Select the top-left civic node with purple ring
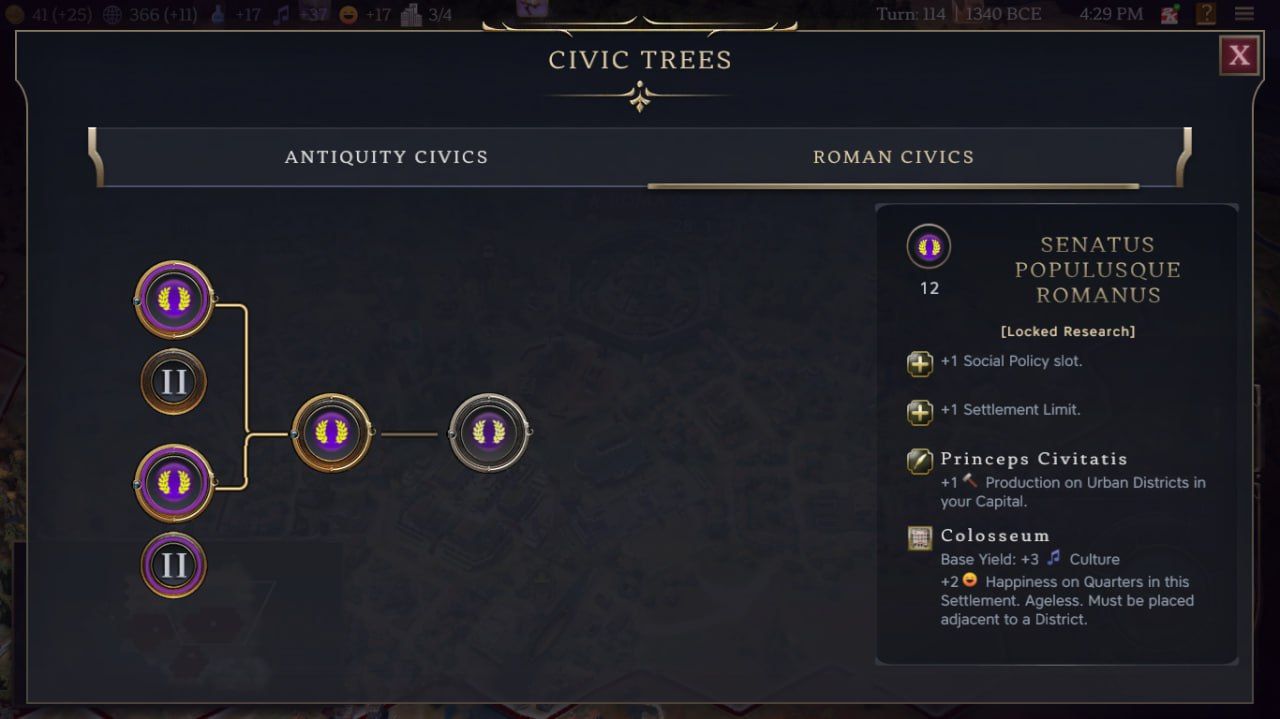The image size is (1280, 719). tap(174, 299)
